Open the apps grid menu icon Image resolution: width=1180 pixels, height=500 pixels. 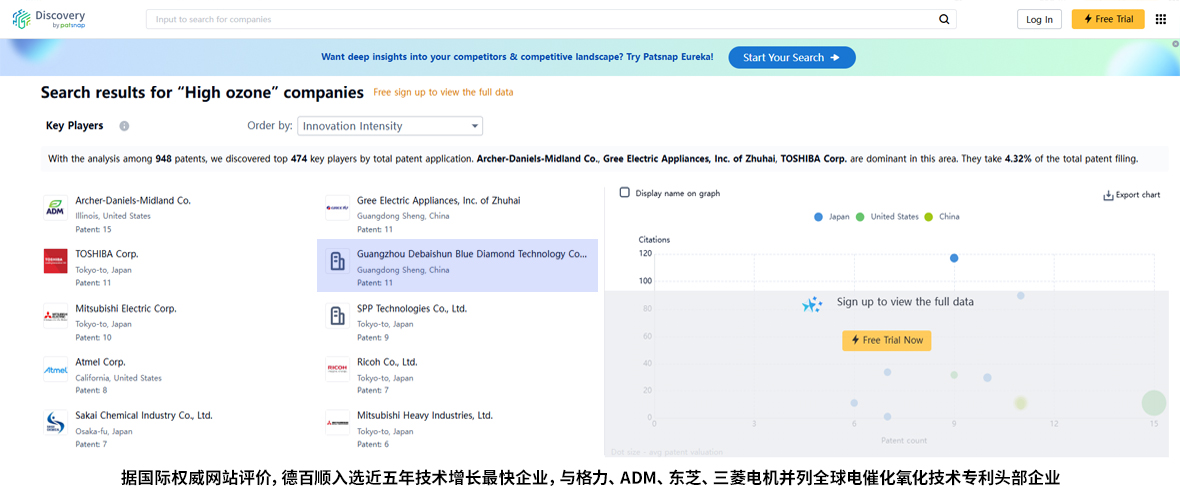click(x=1160, y=20)
